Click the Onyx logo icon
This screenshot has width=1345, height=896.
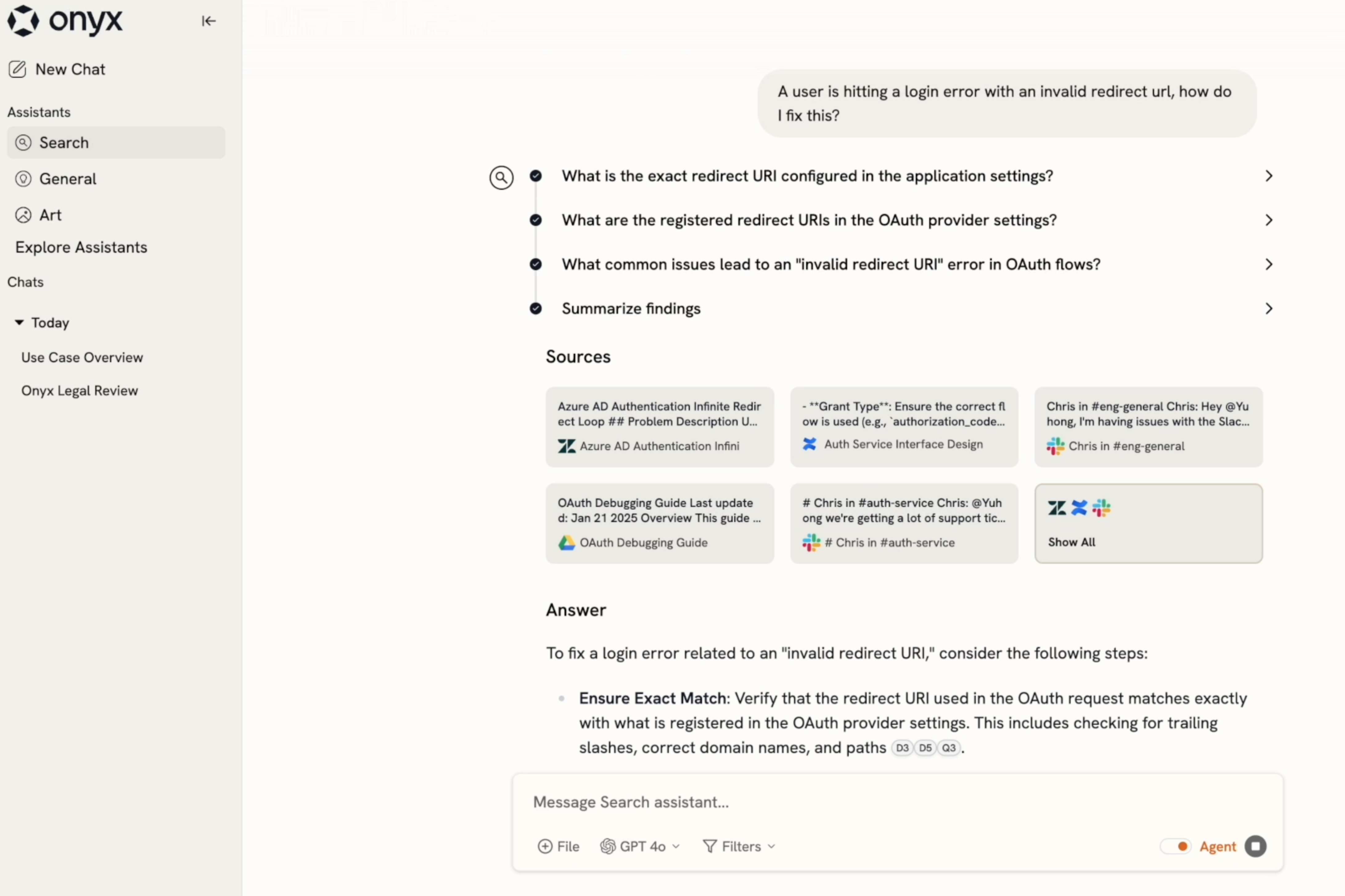23,21
